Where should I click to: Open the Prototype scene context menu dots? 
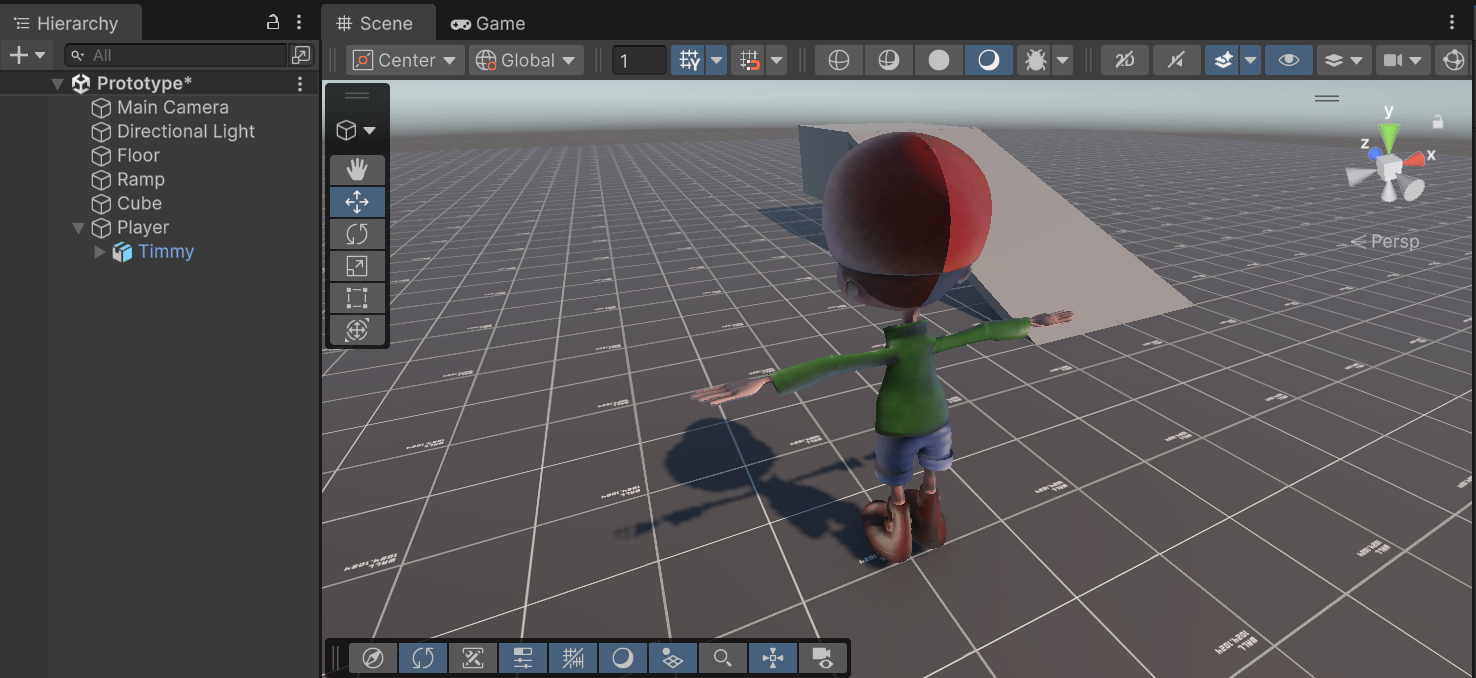(x=300, y=84)
